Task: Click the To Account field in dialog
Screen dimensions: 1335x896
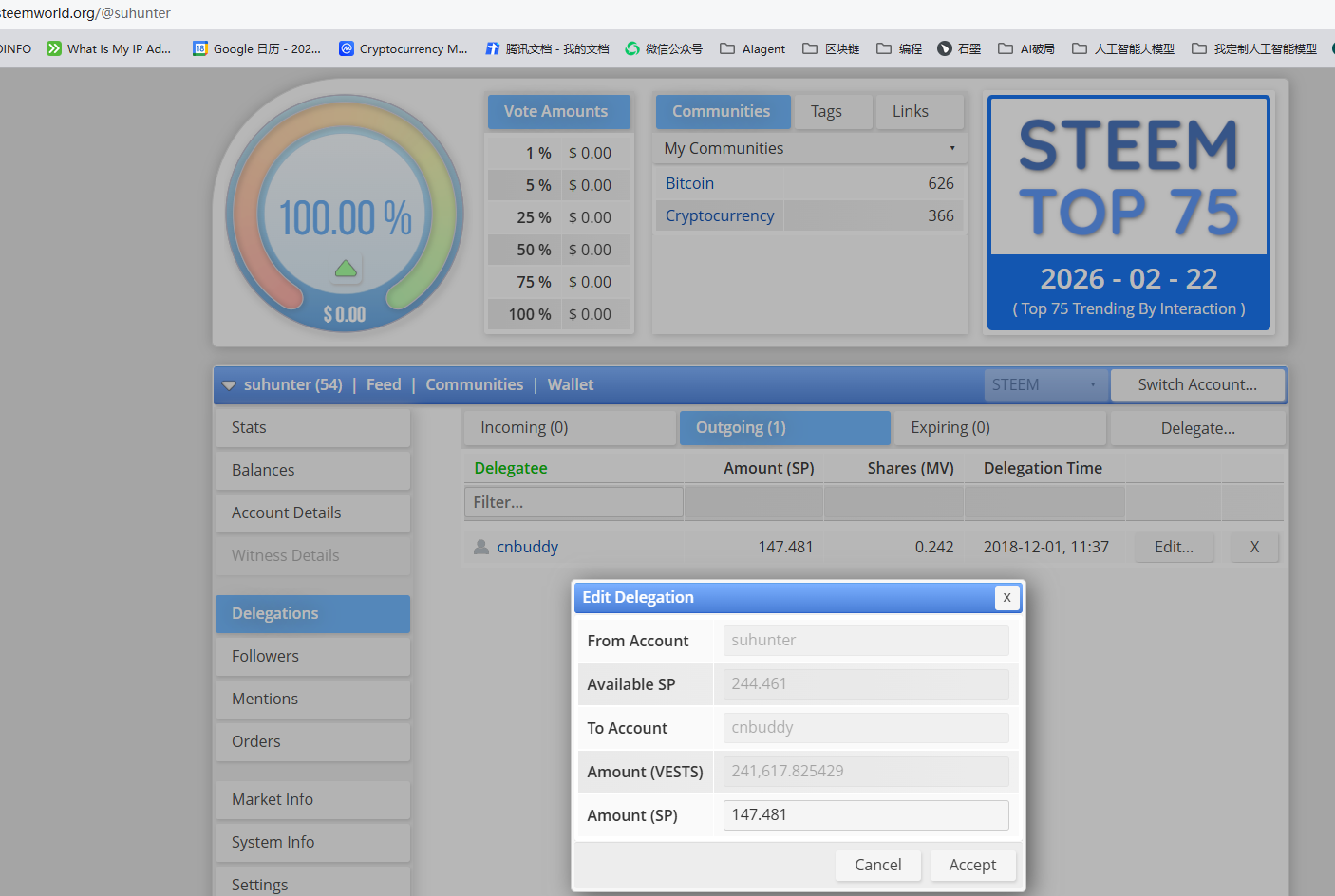Action: (x=866, y=727)
